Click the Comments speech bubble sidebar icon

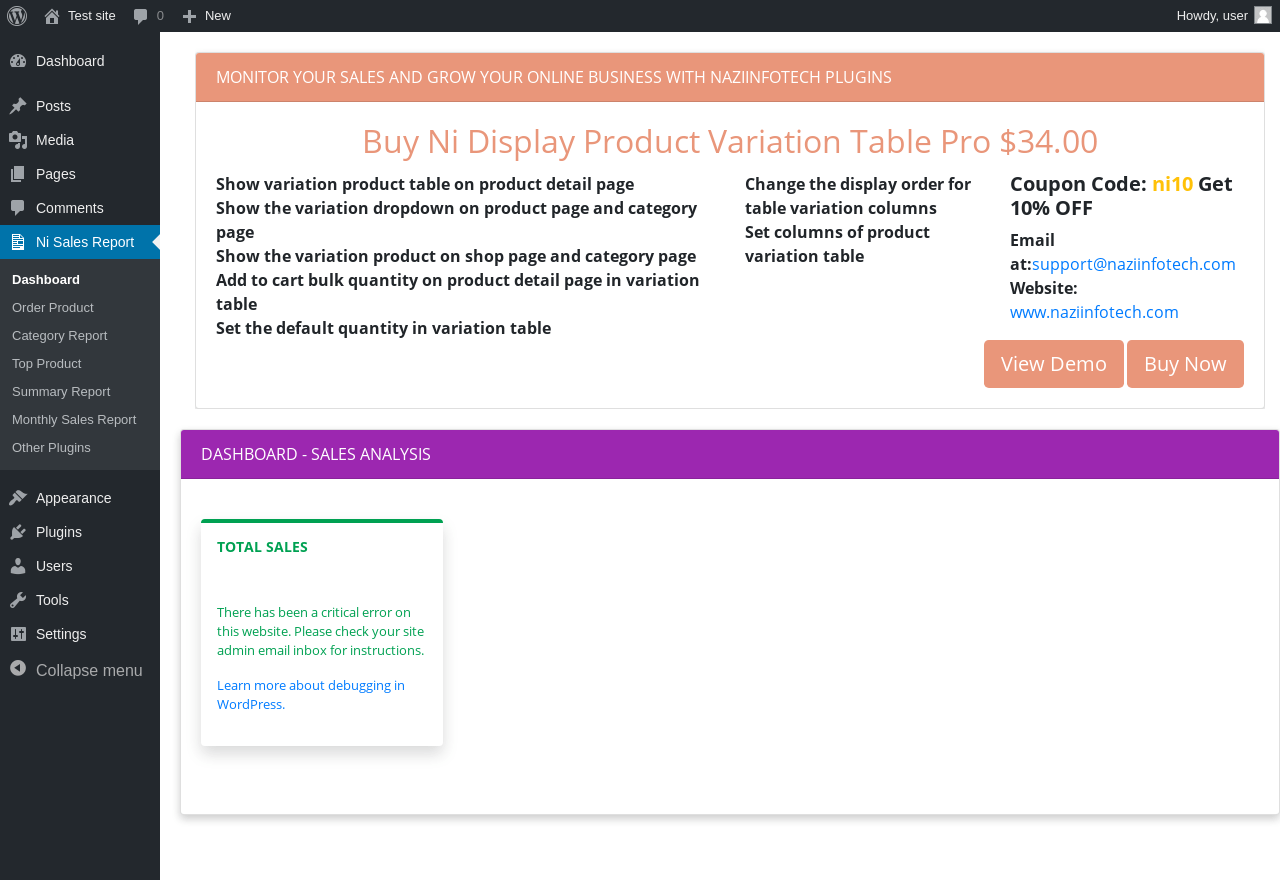coord(18,208)
